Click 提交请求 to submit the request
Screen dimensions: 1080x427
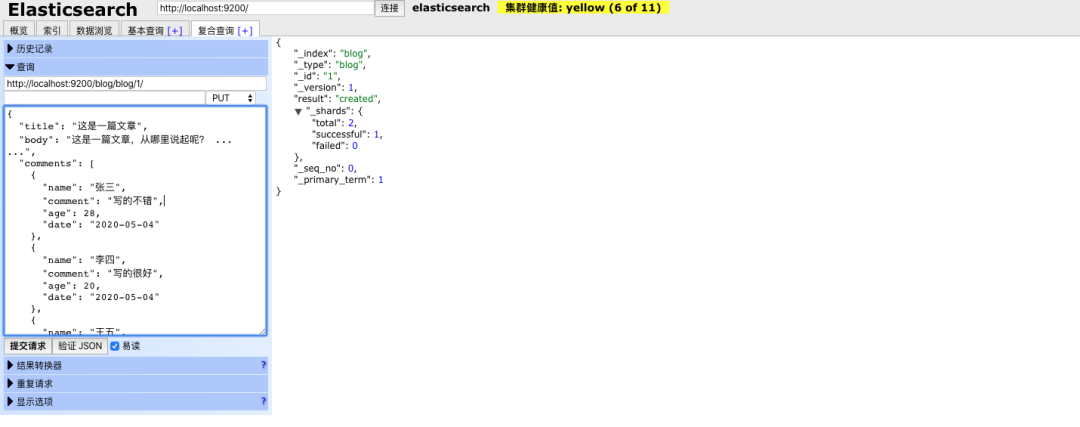pos(28,346)
